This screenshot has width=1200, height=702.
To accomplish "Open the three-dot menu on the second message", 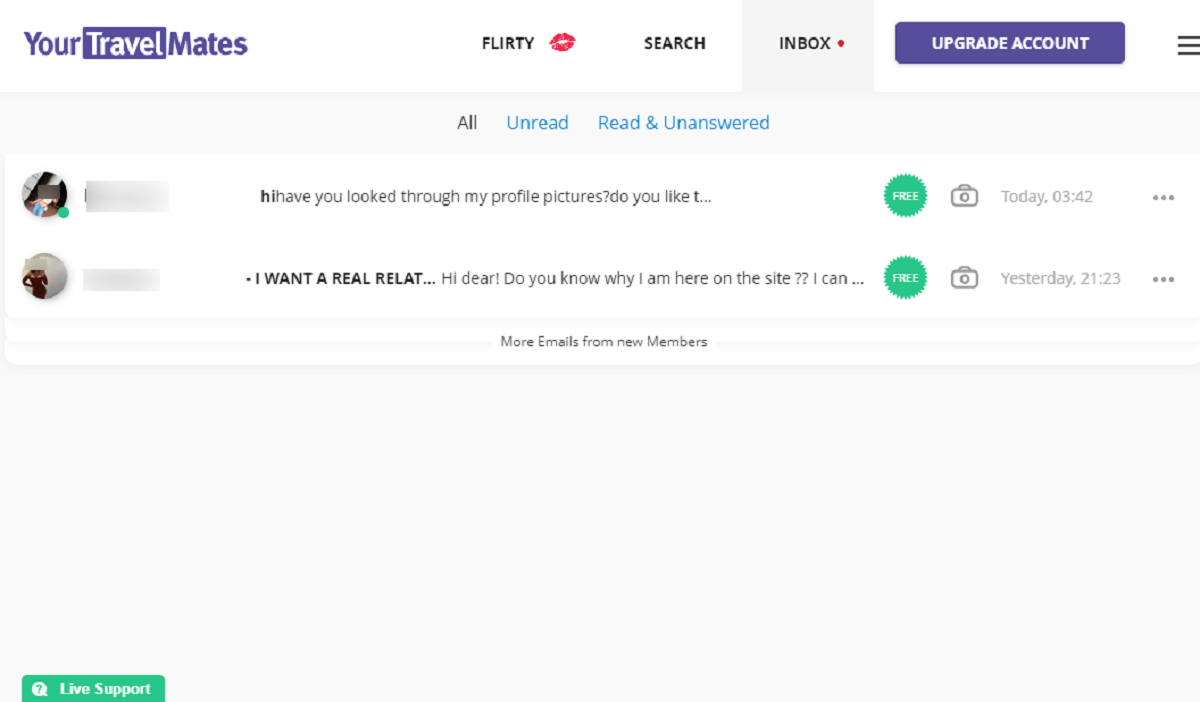I will point(1163,278).
